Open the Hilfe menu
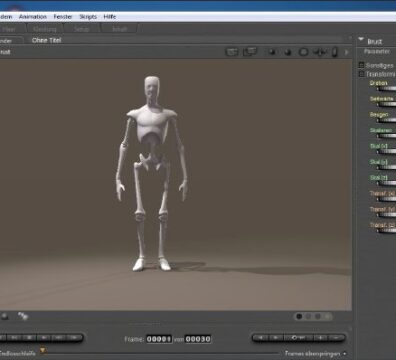The height and width of the screenshot is (360, 396). 110,17
